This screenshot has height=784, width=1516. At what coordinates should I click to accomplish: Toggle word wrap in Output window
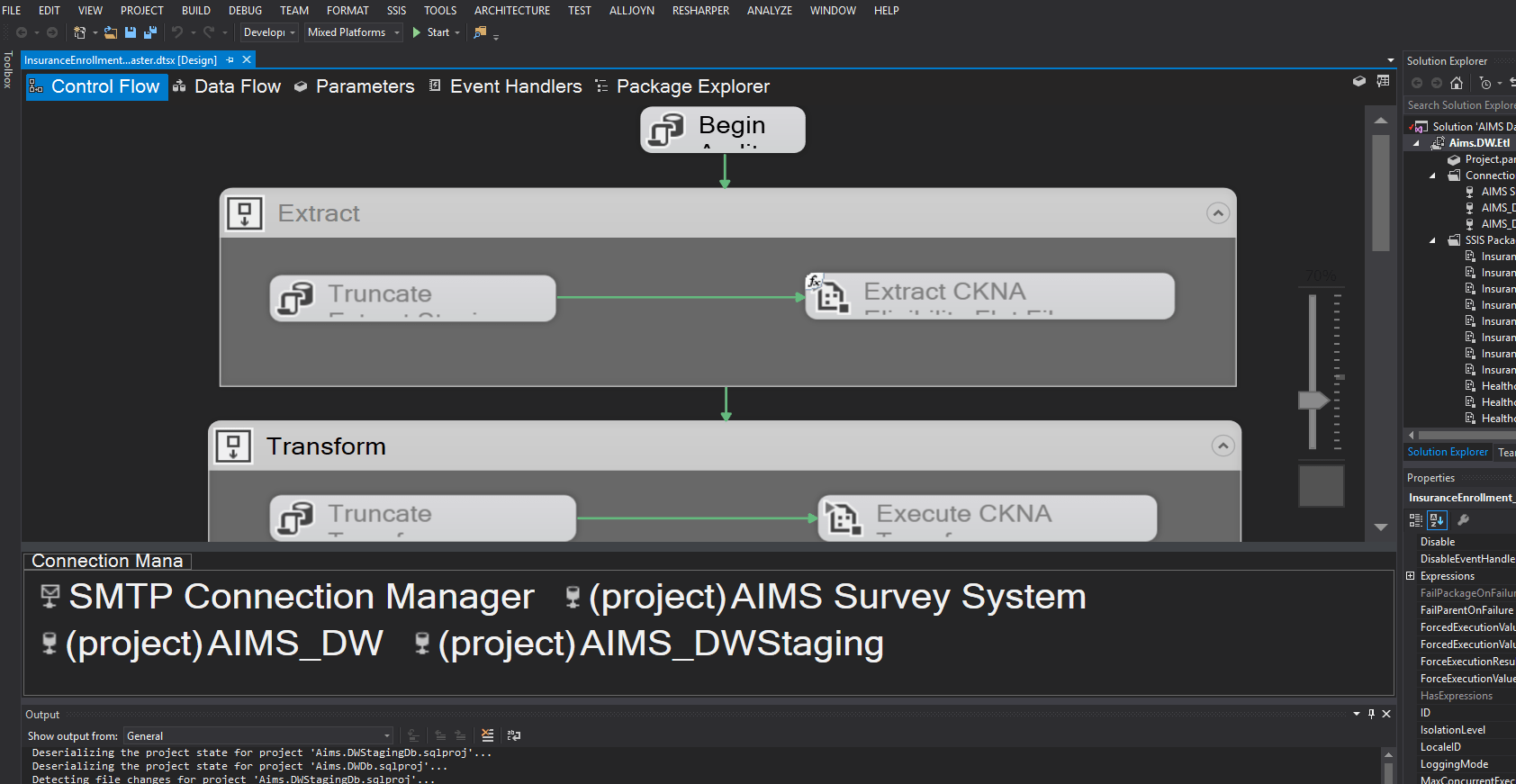(514, 735)
